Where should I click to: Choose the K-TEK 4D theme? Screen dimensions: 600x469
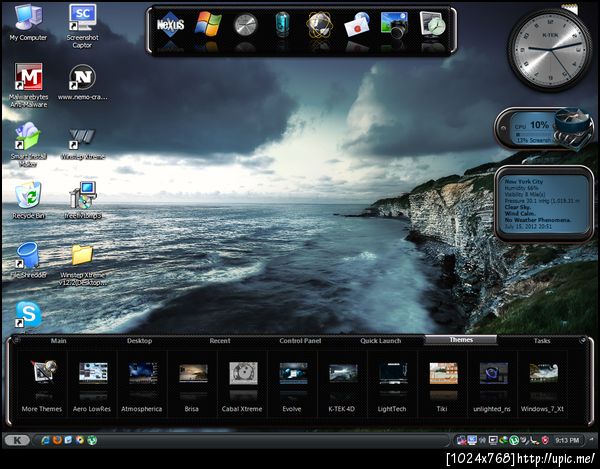click(x=342, y=386)
